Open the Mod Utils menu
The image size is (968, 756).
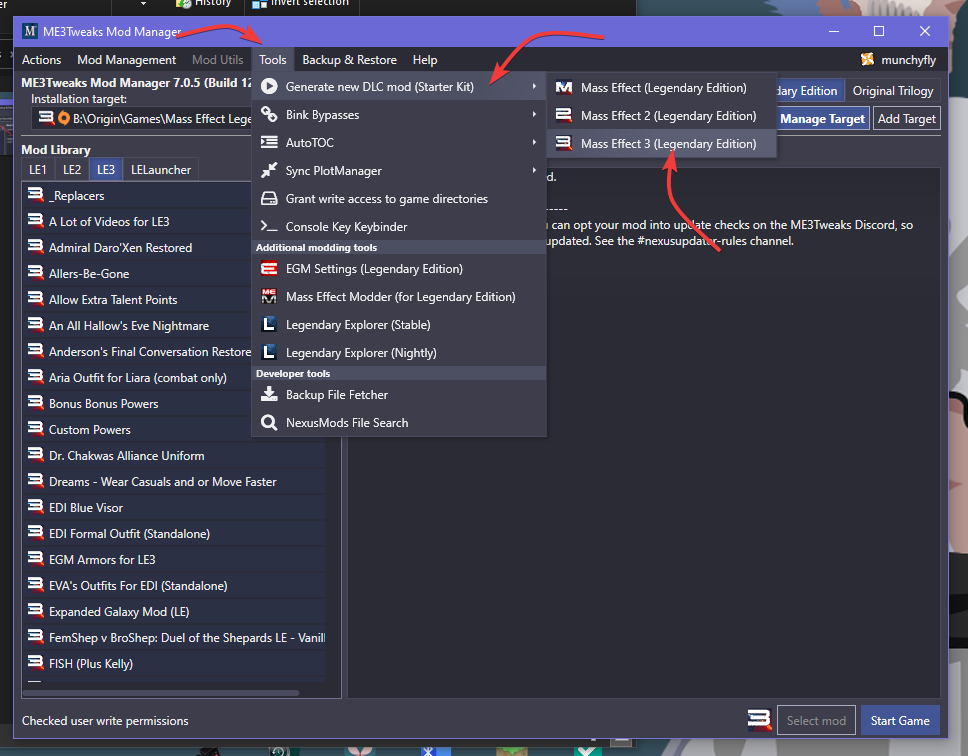pyautogui.click(x=217, y=60)
